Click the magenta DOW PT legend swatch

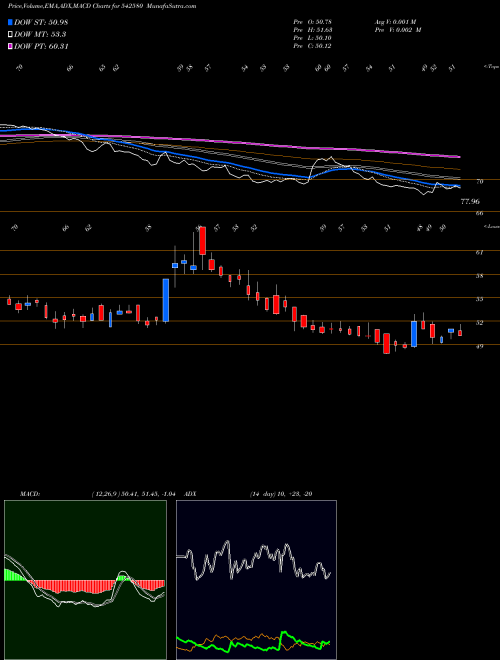[10, 47]
